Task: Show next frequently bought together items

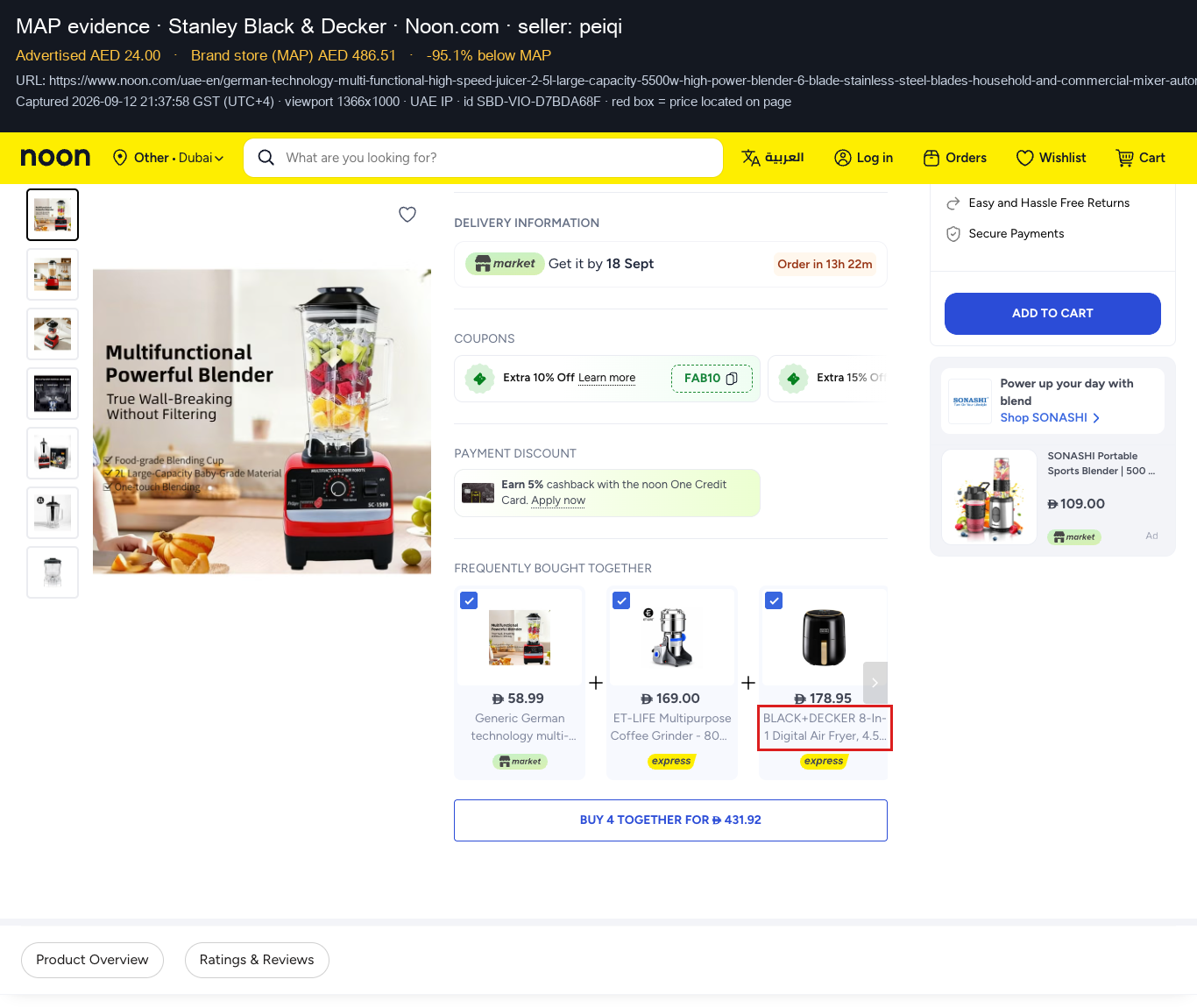Action: [875, 683]
